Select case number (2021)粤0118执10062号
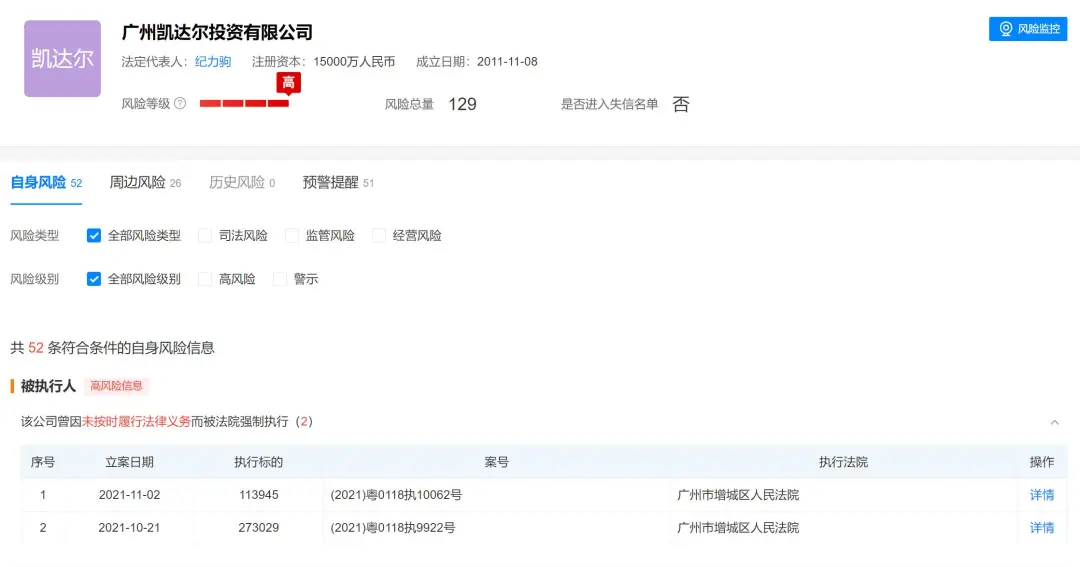This screenshot has width=1080, height=567. click(x=396, y=495)
